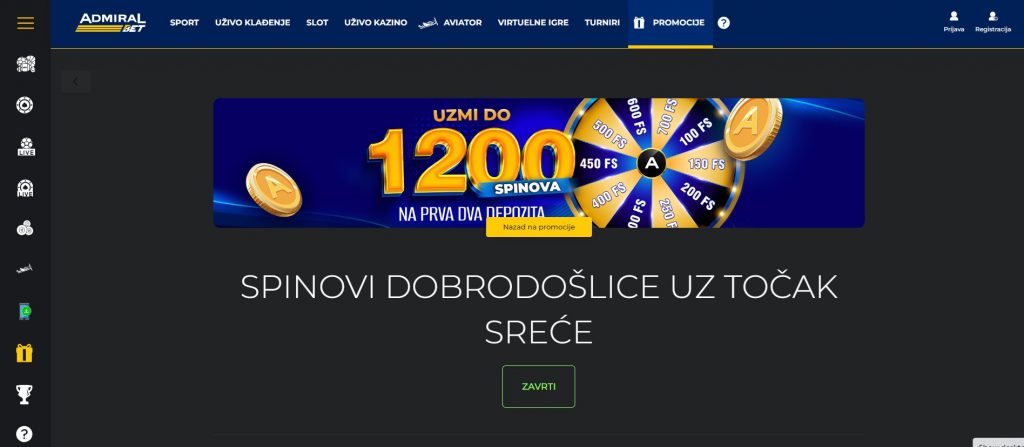Open the Prijava login icon
Image resolution: width=1024 pixels, height=447 pixels.
tap(953, 22)
